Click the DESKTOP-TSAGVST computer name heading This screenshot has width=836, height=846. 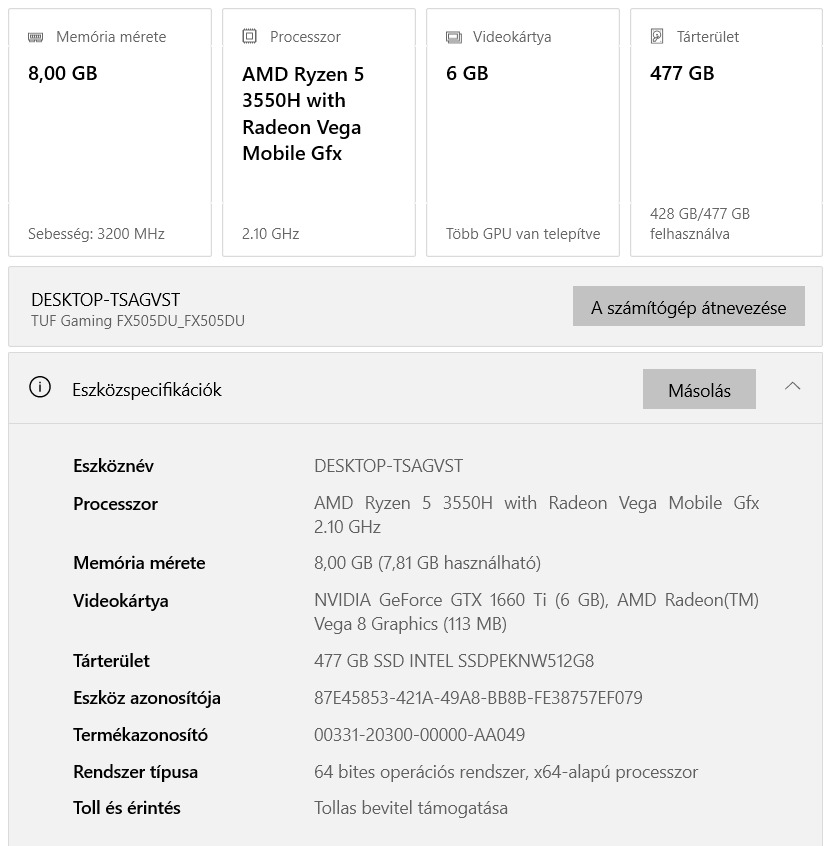pos(106,300)
